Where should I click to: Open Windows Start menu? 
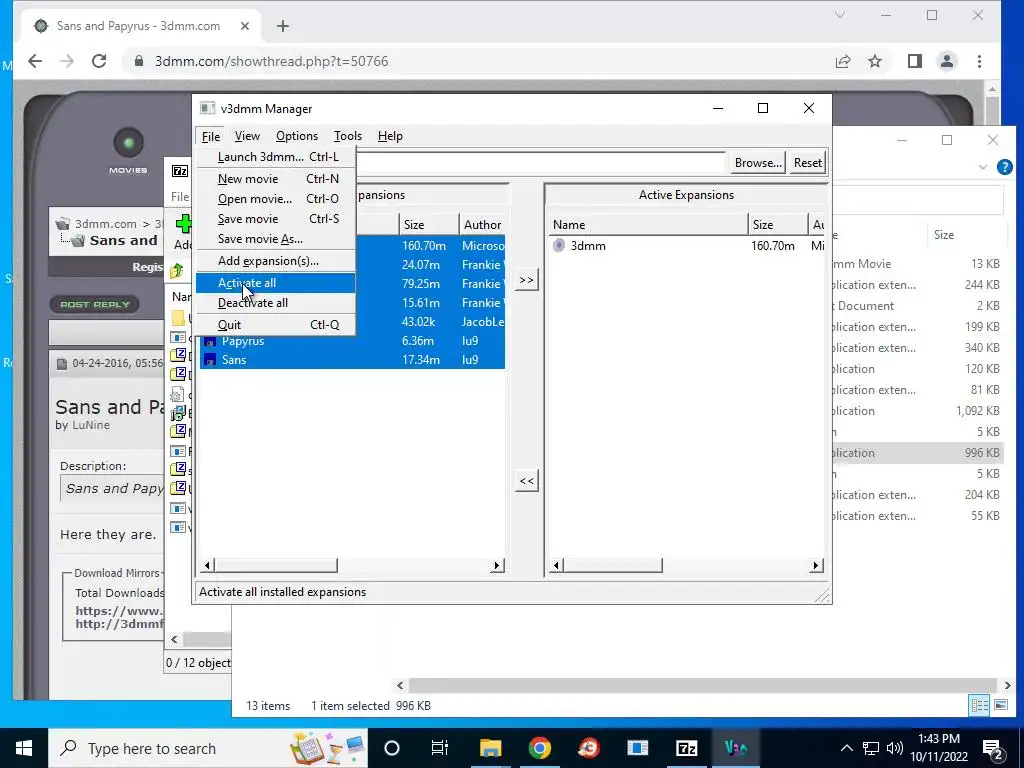(x=24, y=748)
